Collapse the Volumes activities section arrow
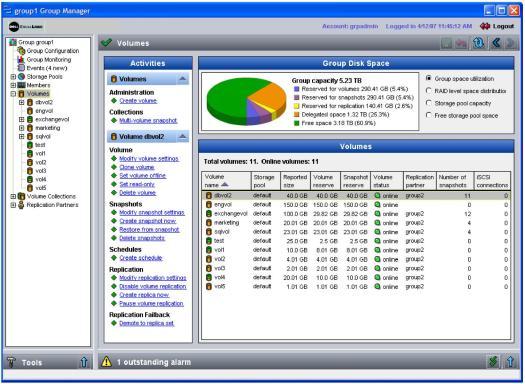Screen dimensions: 525x384 (182, 79)
